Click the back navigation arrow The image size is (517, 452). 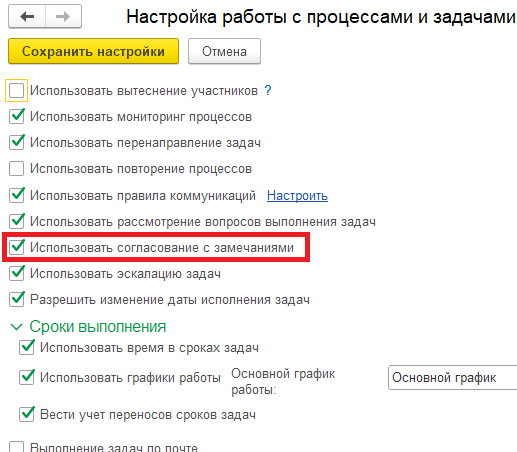[x=27, y=16]
